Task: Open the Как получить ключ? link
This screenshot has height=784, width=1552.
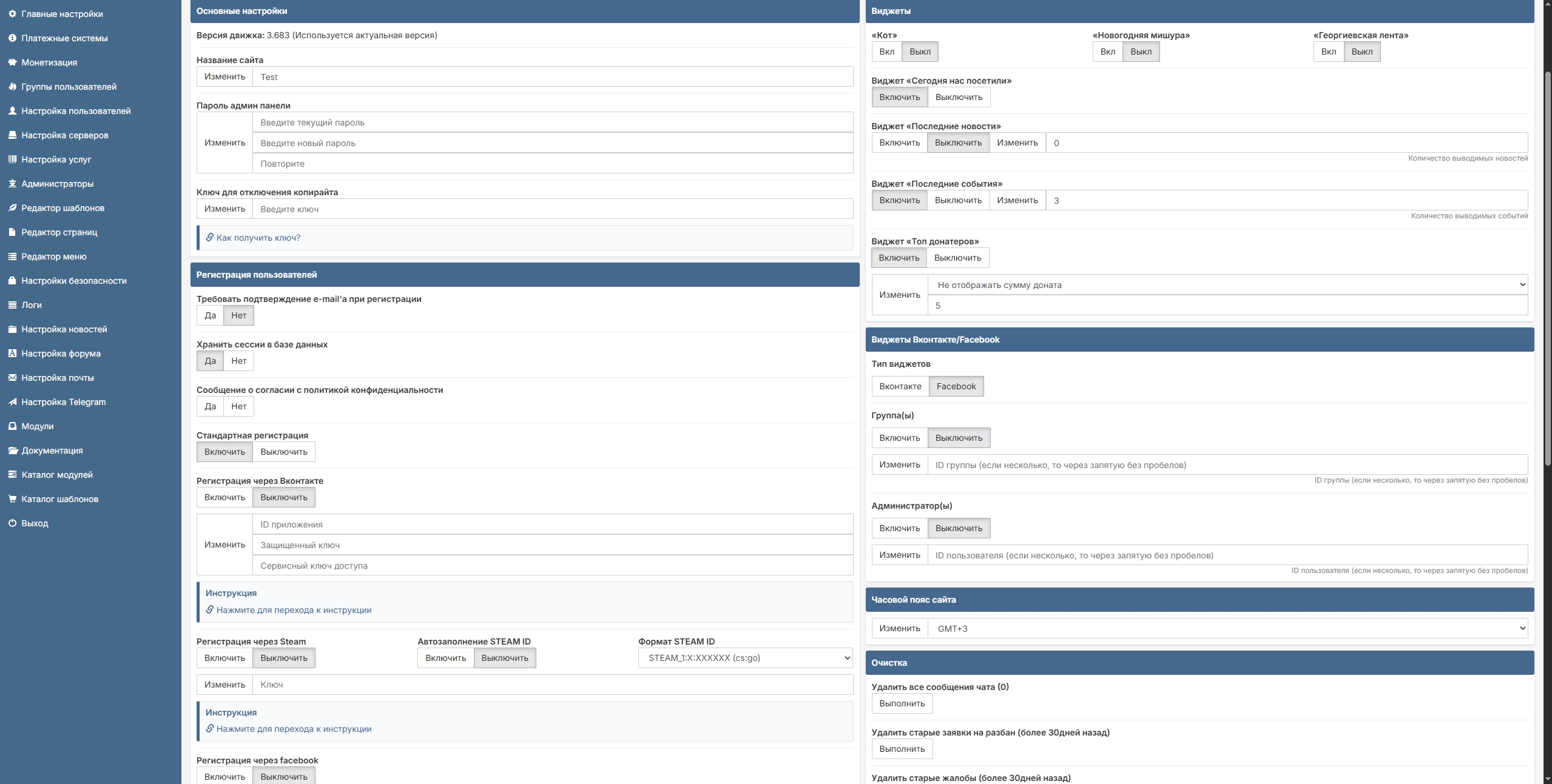Action: [258, 238]
